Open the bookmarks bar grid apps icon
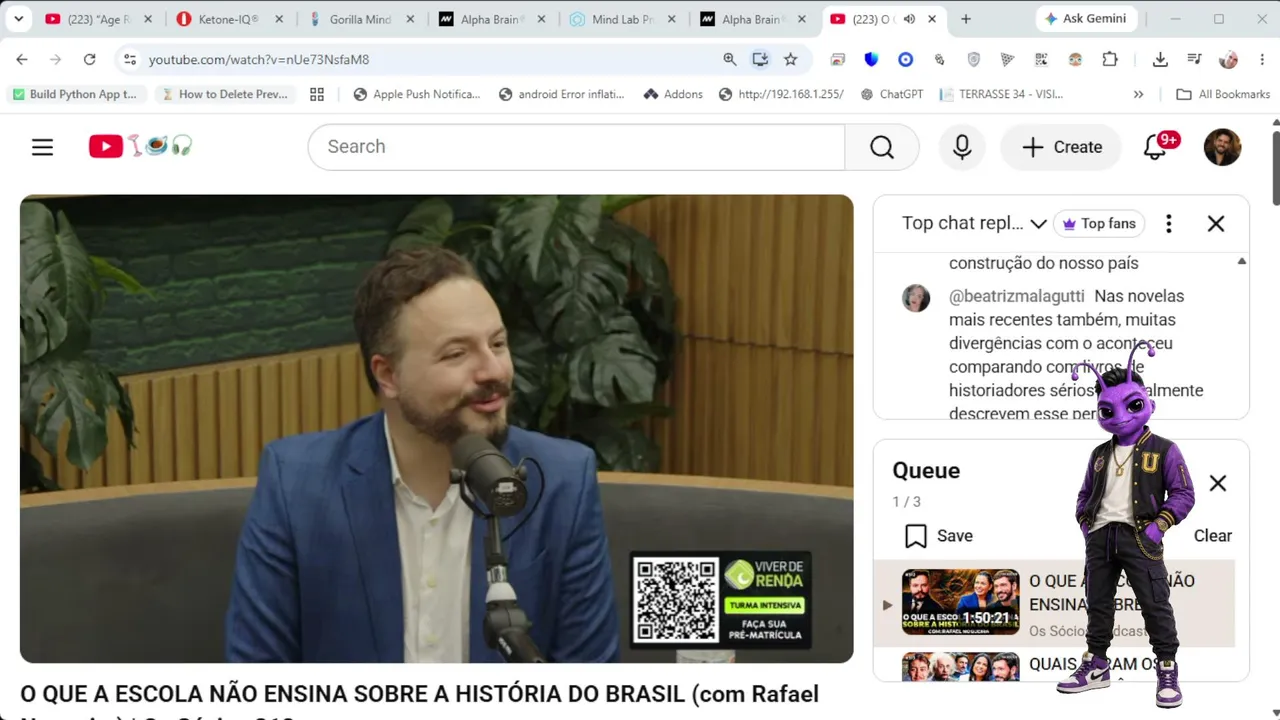The width and height of the screenshot is (1280, 720). (317, 95)
